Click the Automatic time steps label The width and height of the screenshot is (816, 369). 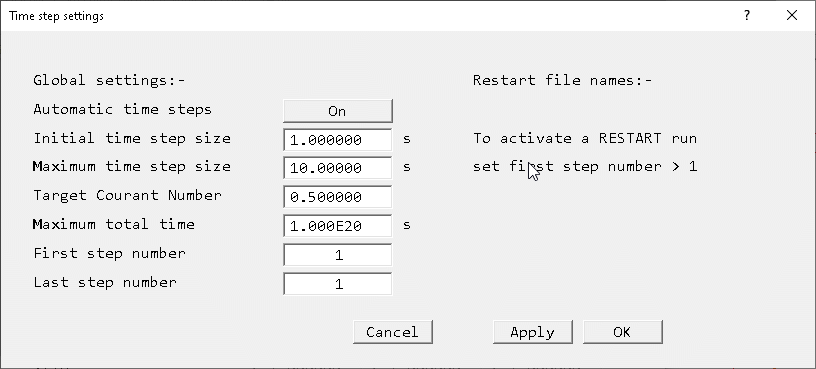[x=123, y=110]
